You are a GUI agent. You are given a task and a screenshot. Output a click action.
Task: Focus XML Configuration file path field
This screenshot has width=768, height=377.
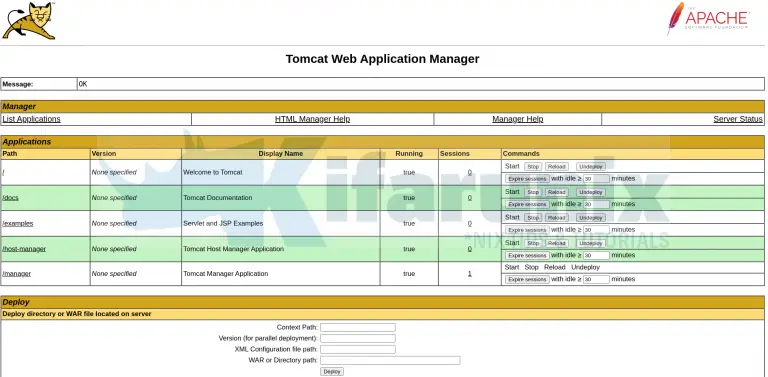pos(358,350)
